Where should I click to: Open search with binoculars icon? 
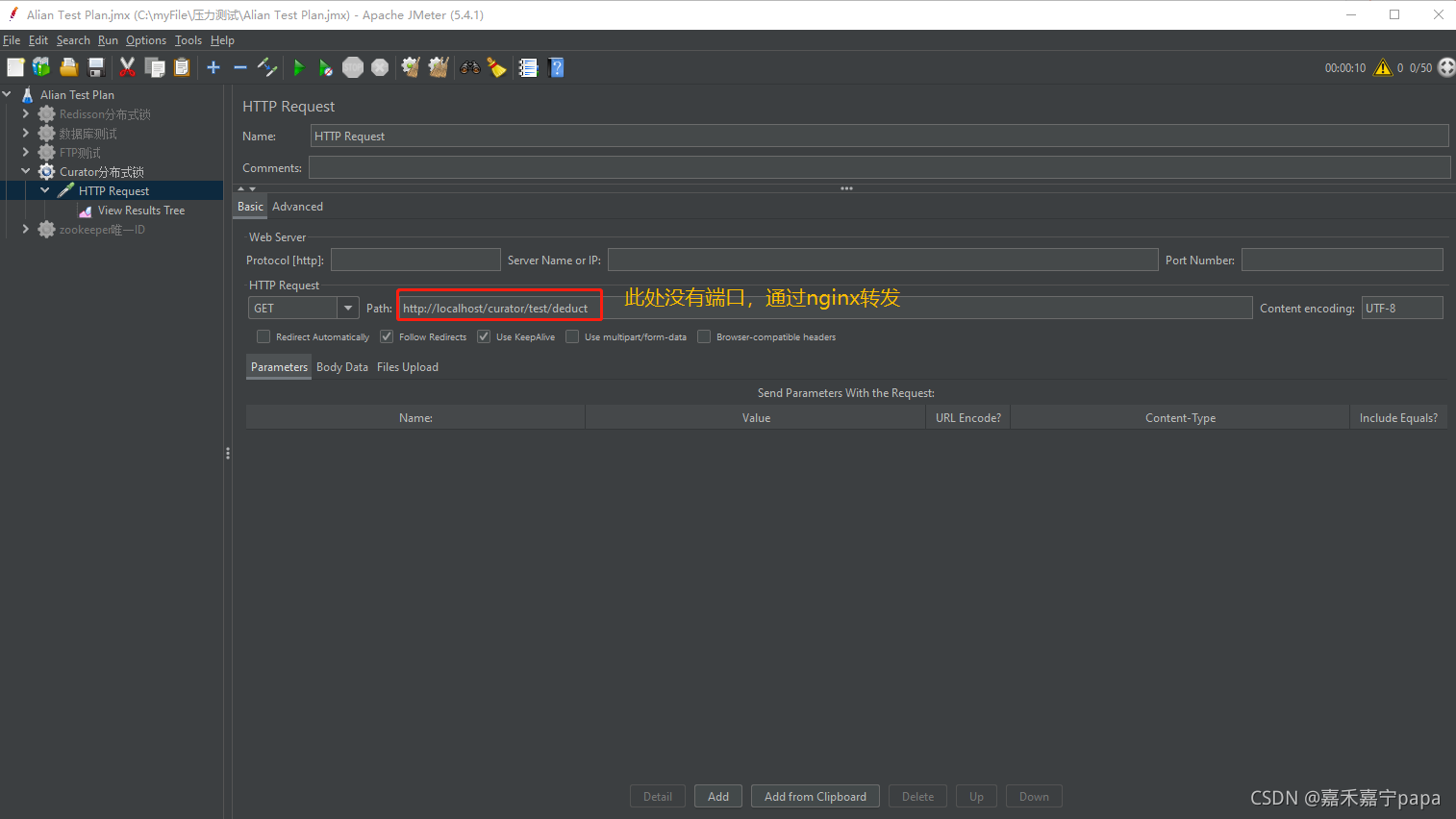[x=469, y=67]
